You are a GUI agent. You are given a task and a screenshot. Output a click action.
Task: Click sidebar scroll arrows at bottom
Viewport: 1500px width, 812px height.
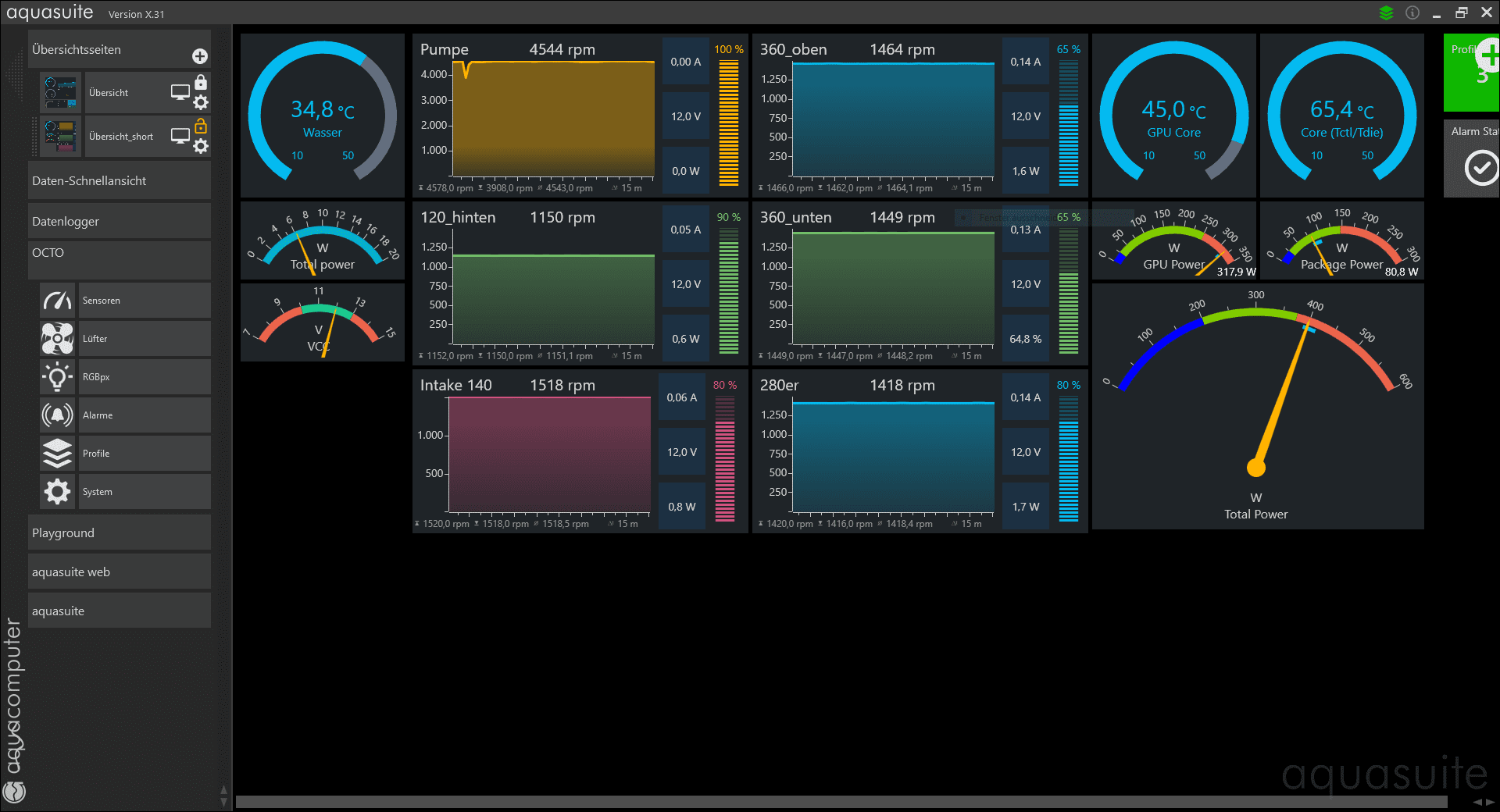tap(224, 796)
